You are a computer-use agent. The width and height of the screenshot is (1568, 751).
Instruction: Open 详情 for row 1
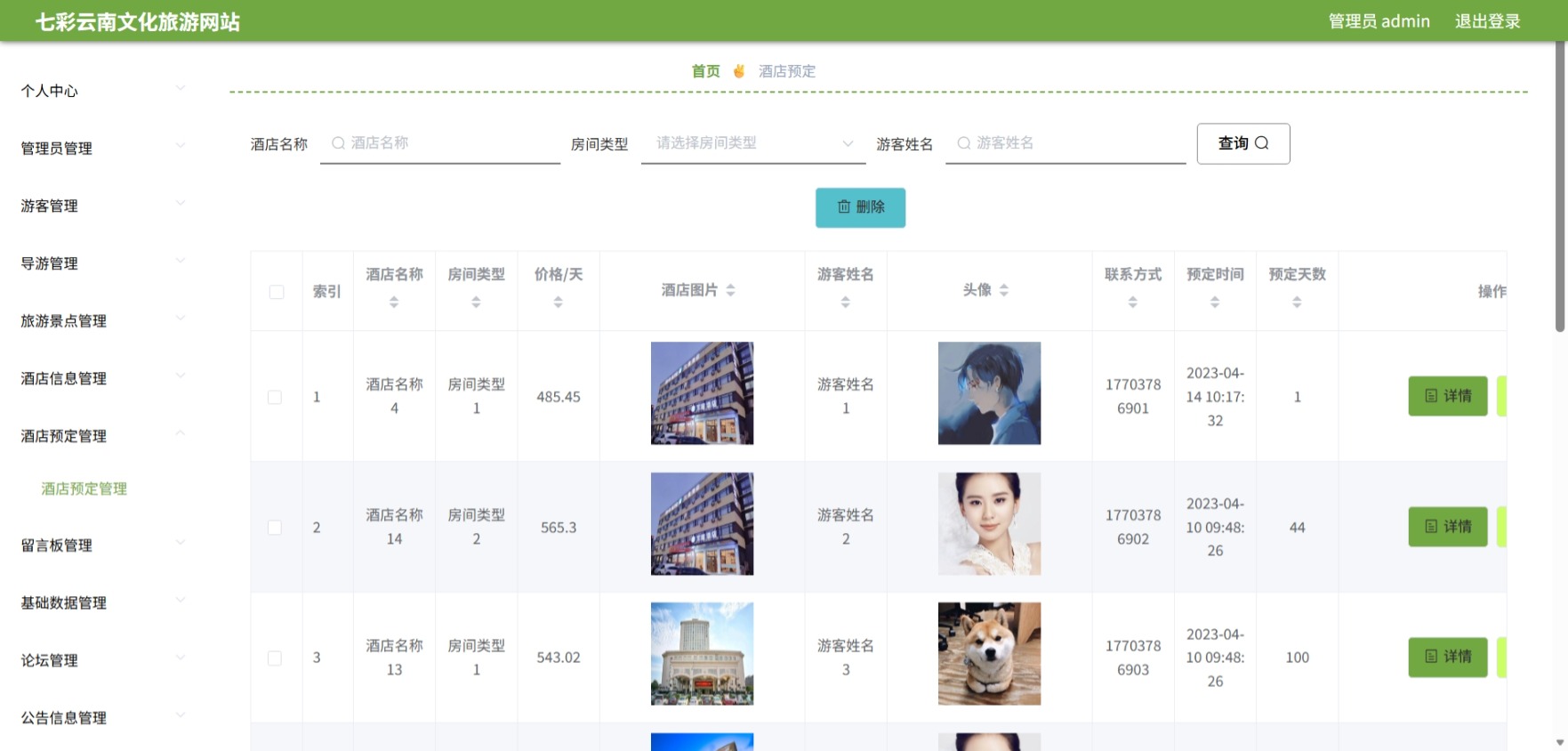point(1448,396)
